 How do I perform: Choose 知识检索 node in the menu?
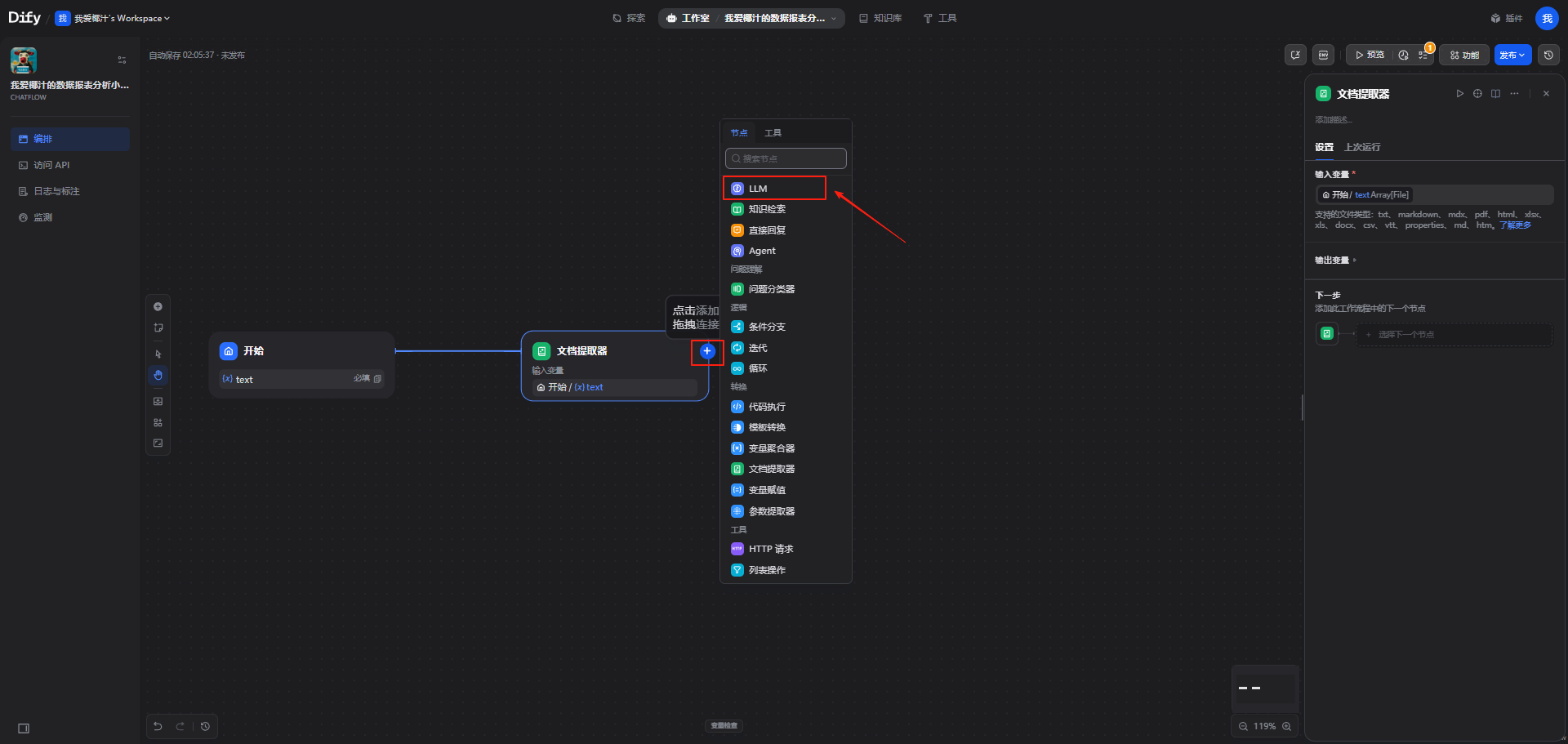(x=786, y=209)
